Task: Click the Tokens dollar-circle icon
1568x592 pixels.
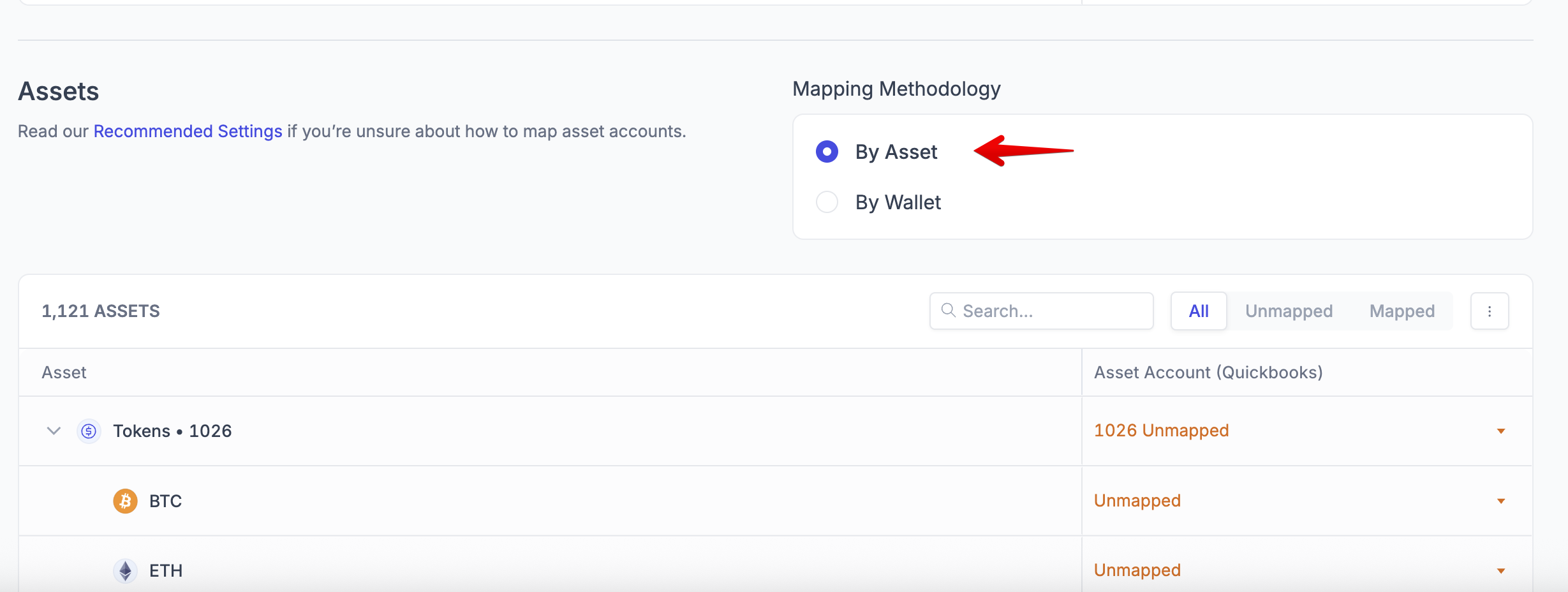Action: pos(89,431)
